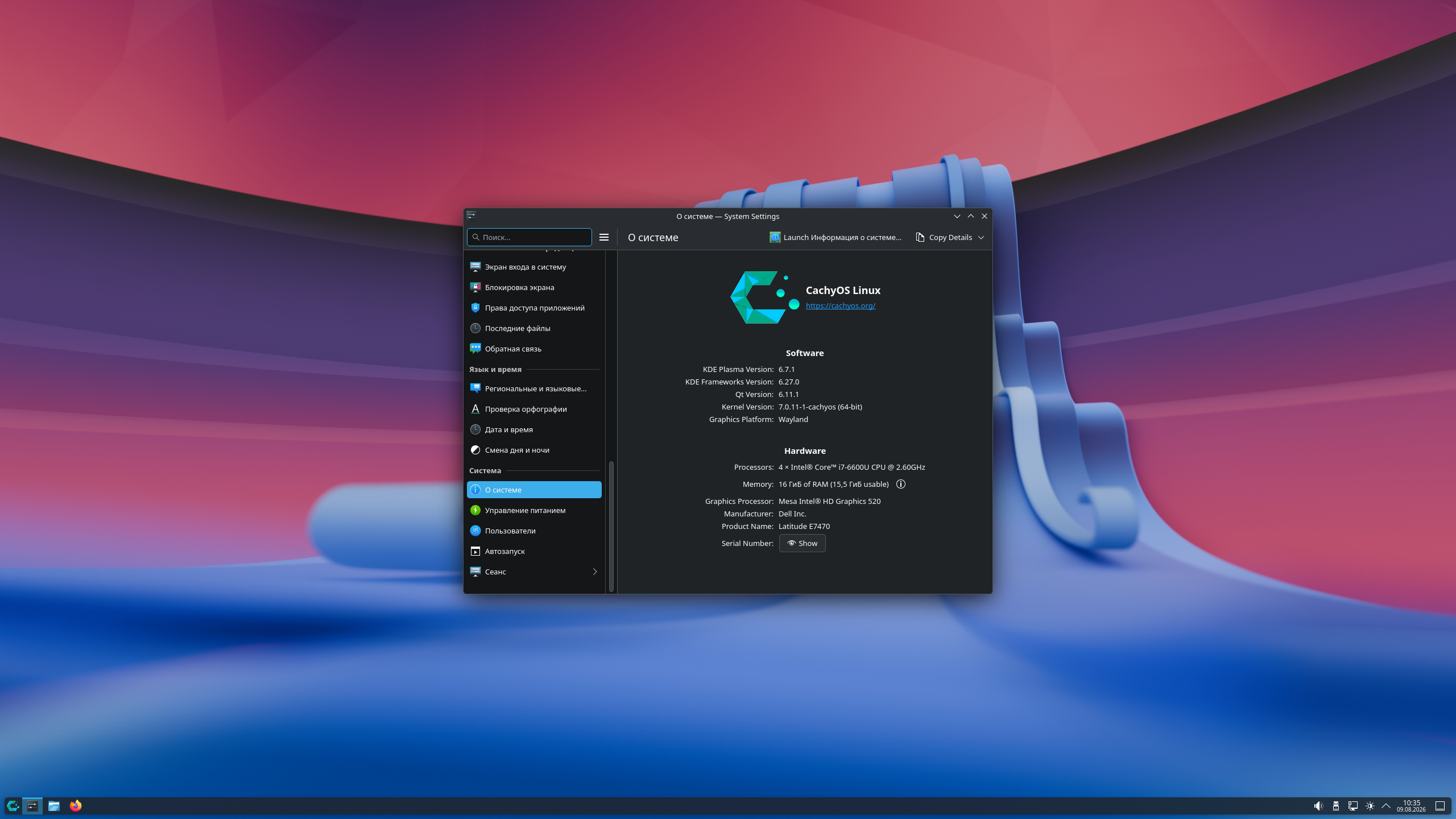Viewport: 1456px width, 819px height.
Task: Open the "Обратная связь" feedback icon entry
Action: 534,349
